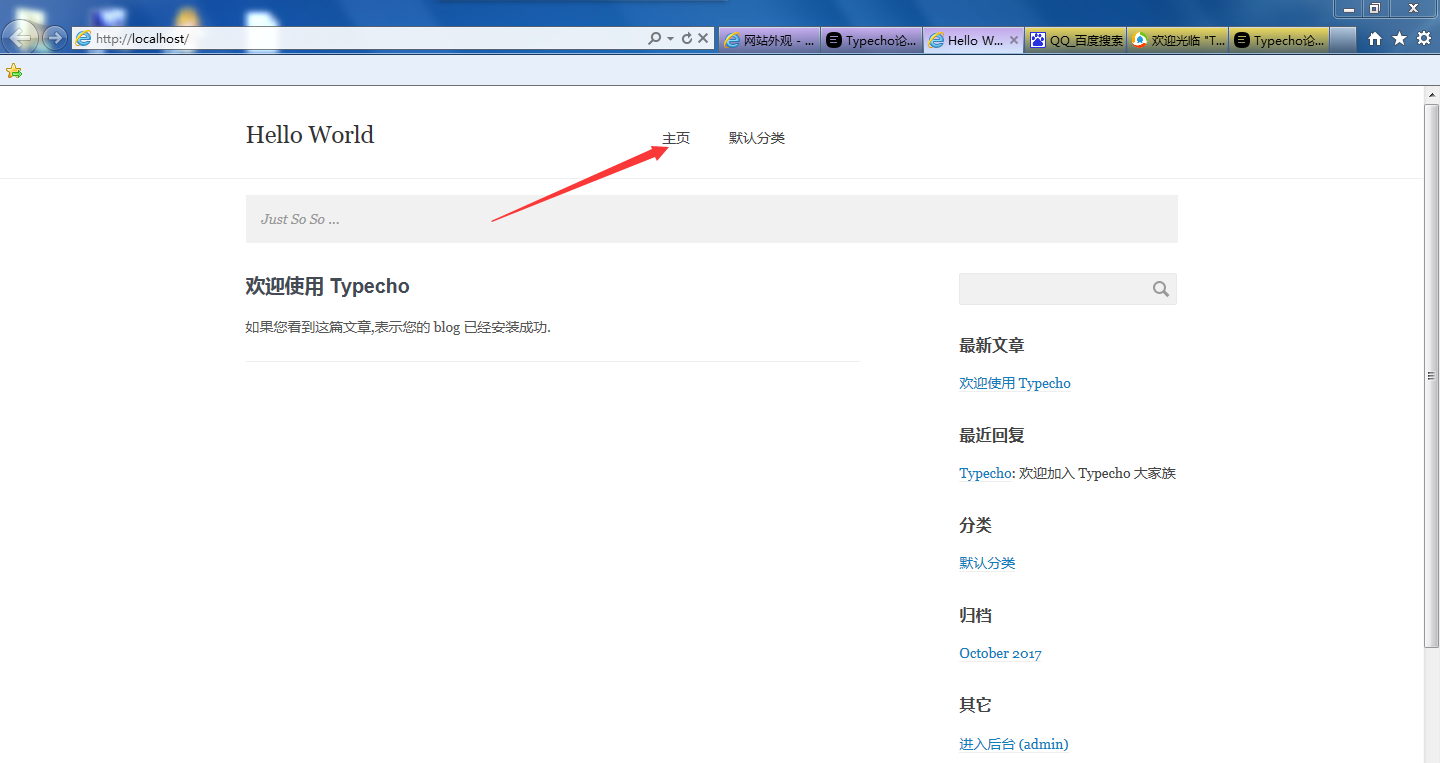Click the Hello World site title
Screen dimensions: 1440x763
tap(310, 135)
